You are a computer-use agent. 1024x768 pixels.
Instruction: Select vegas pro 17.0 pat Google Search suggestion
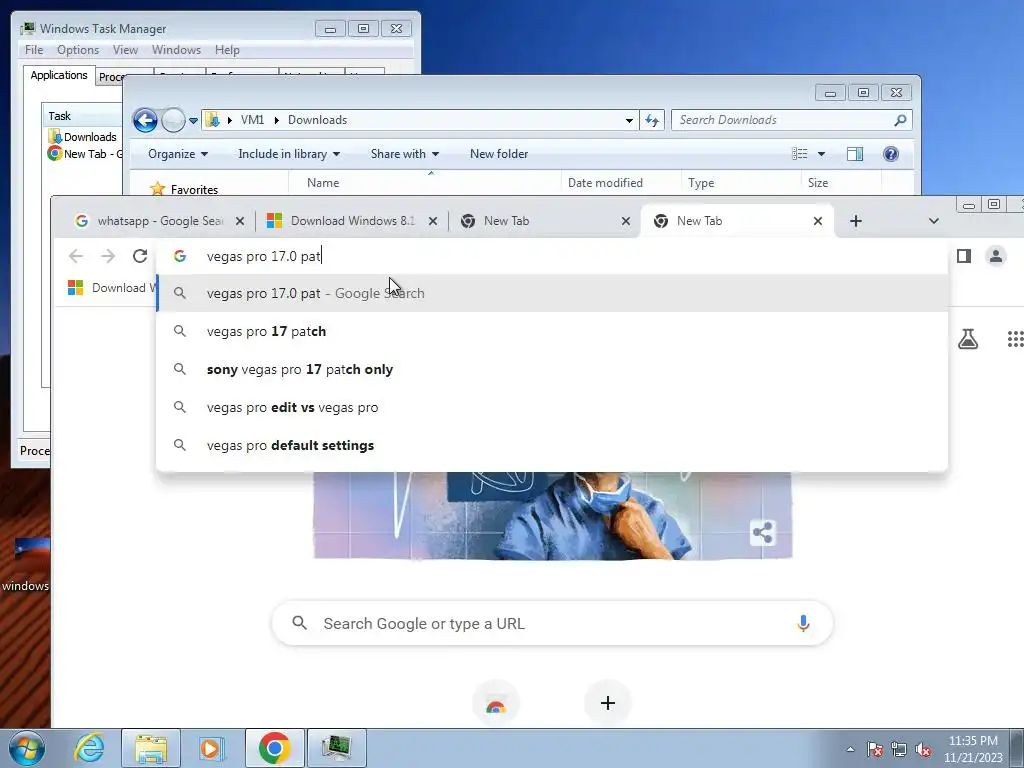(x=552, y=294)
